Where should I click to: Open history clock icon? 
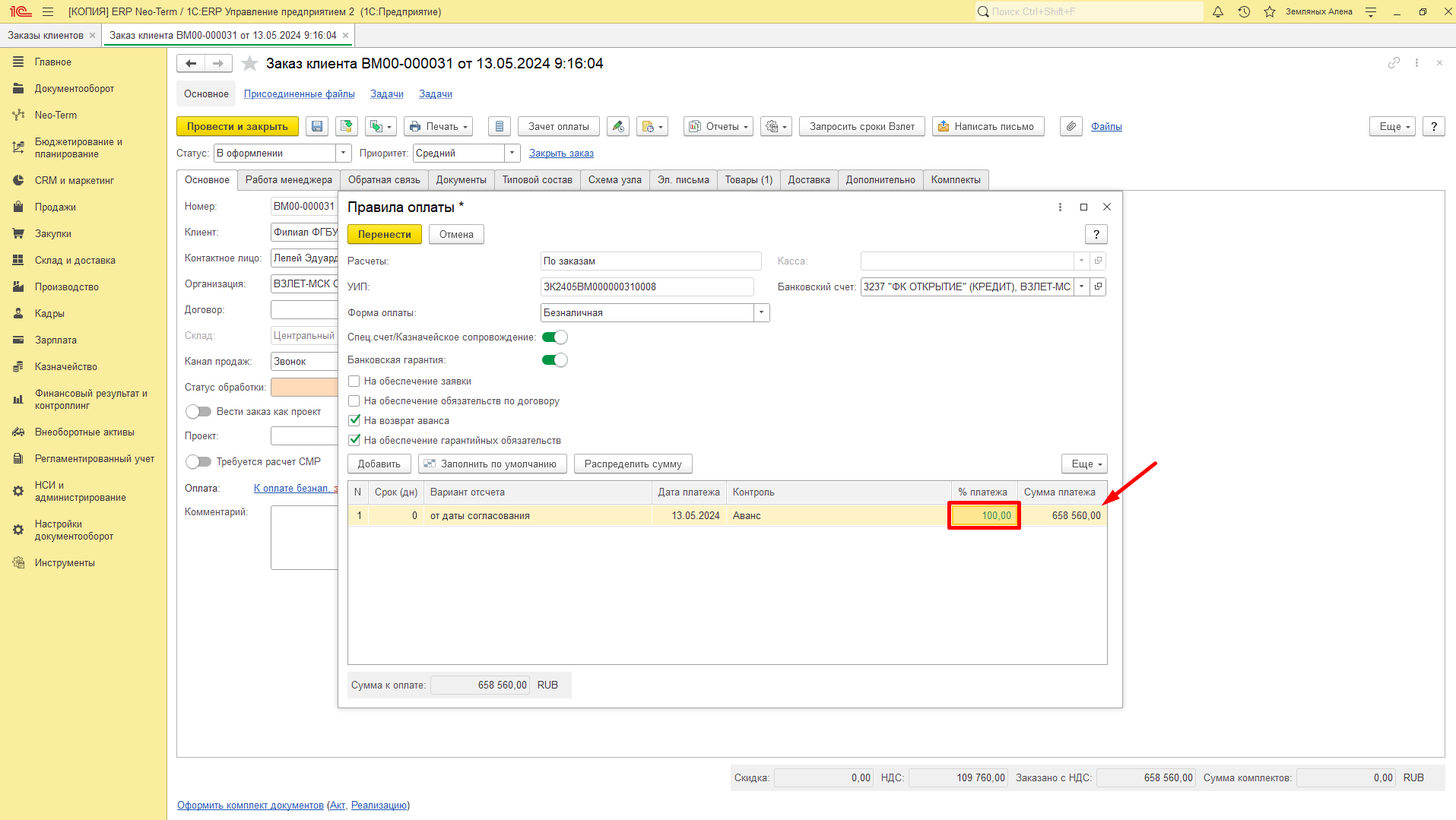pos(1244,11)
